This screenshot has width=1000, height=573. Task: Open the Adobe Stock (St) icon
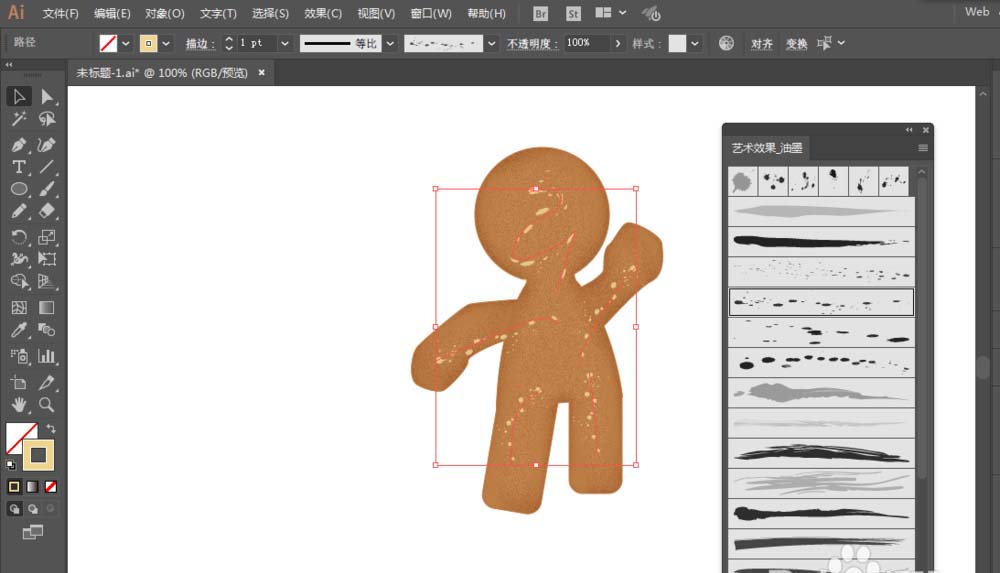click(x=573, y=13)
